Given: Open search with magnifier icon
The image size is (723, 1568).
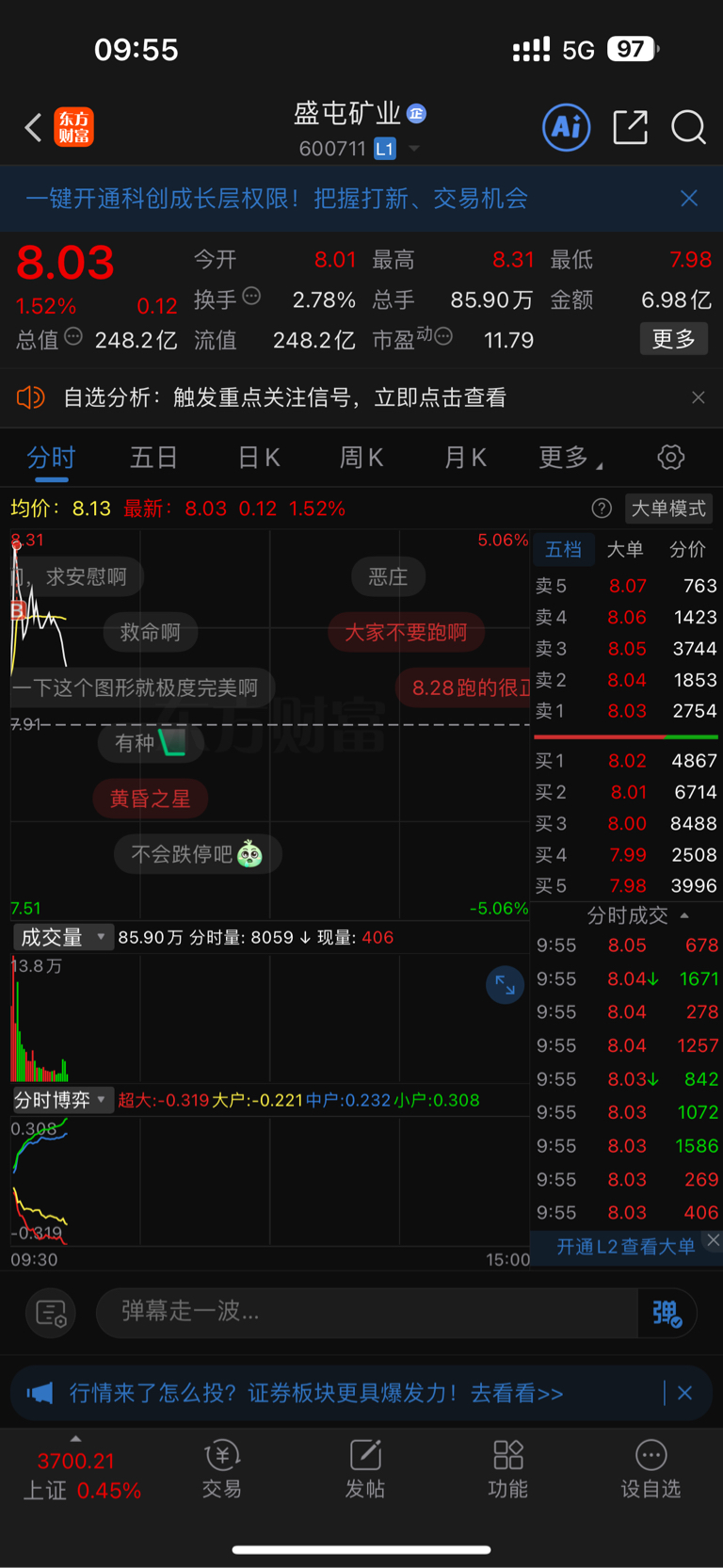Looking at the screenshot, I should tap(688, 127).
